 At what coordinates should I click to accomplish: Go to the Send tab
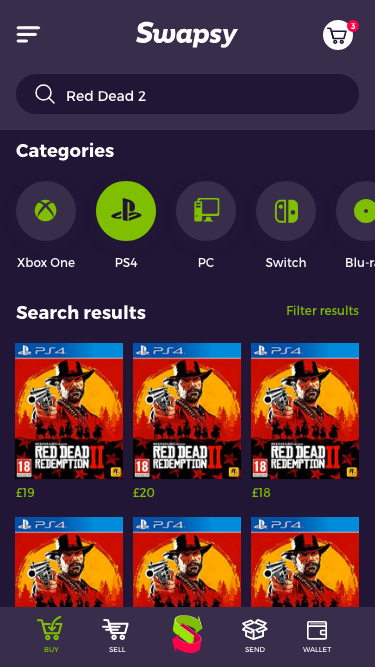pyautogui.click(x=255, y=636)
